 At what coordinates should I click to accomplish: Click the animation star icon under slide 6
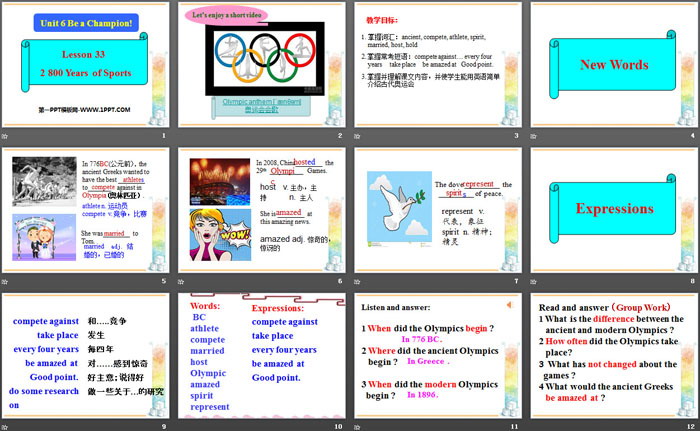[x=181, y=281]
